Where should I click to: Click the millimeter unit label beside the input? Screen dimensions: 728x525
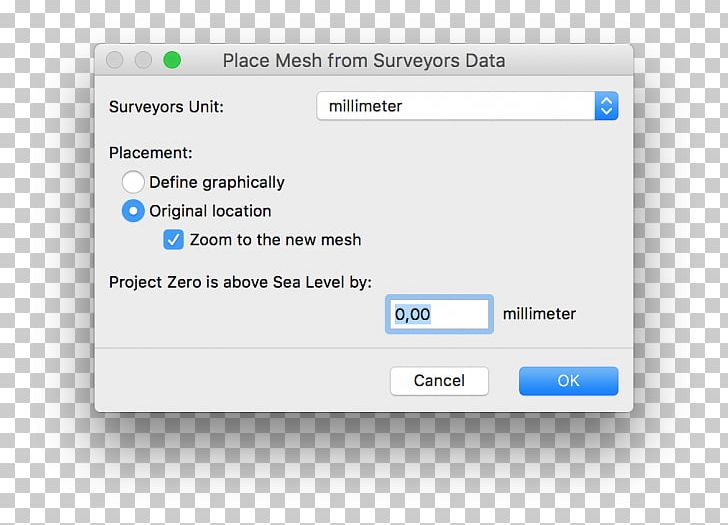539,314
